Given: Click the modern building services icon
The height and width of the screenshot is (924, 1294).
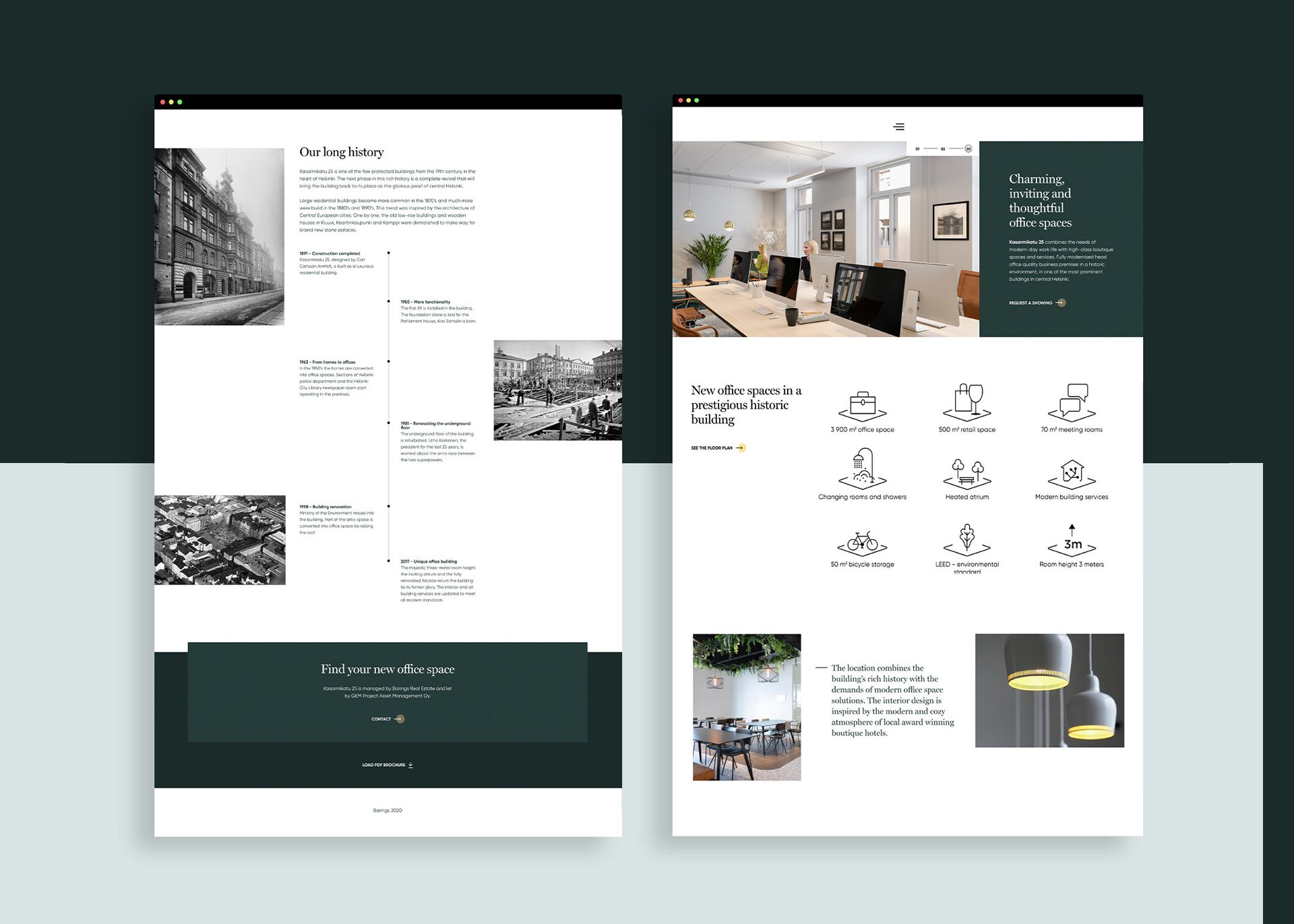Looking at the screenshot, I should coord(1072,473).
